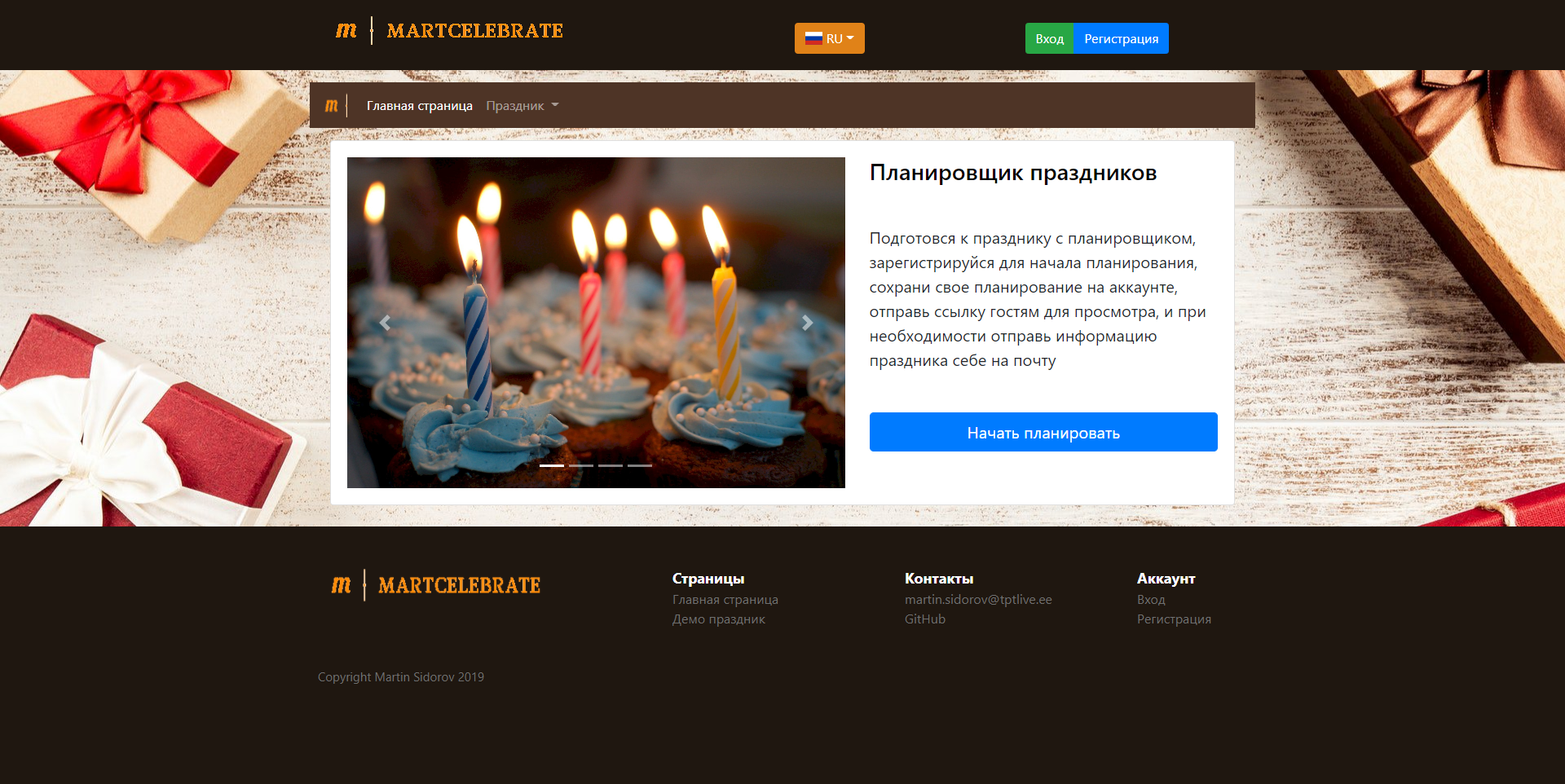Click Начать планировать button
Viewport: 1565px width, 784px height.
[1043, 432]
